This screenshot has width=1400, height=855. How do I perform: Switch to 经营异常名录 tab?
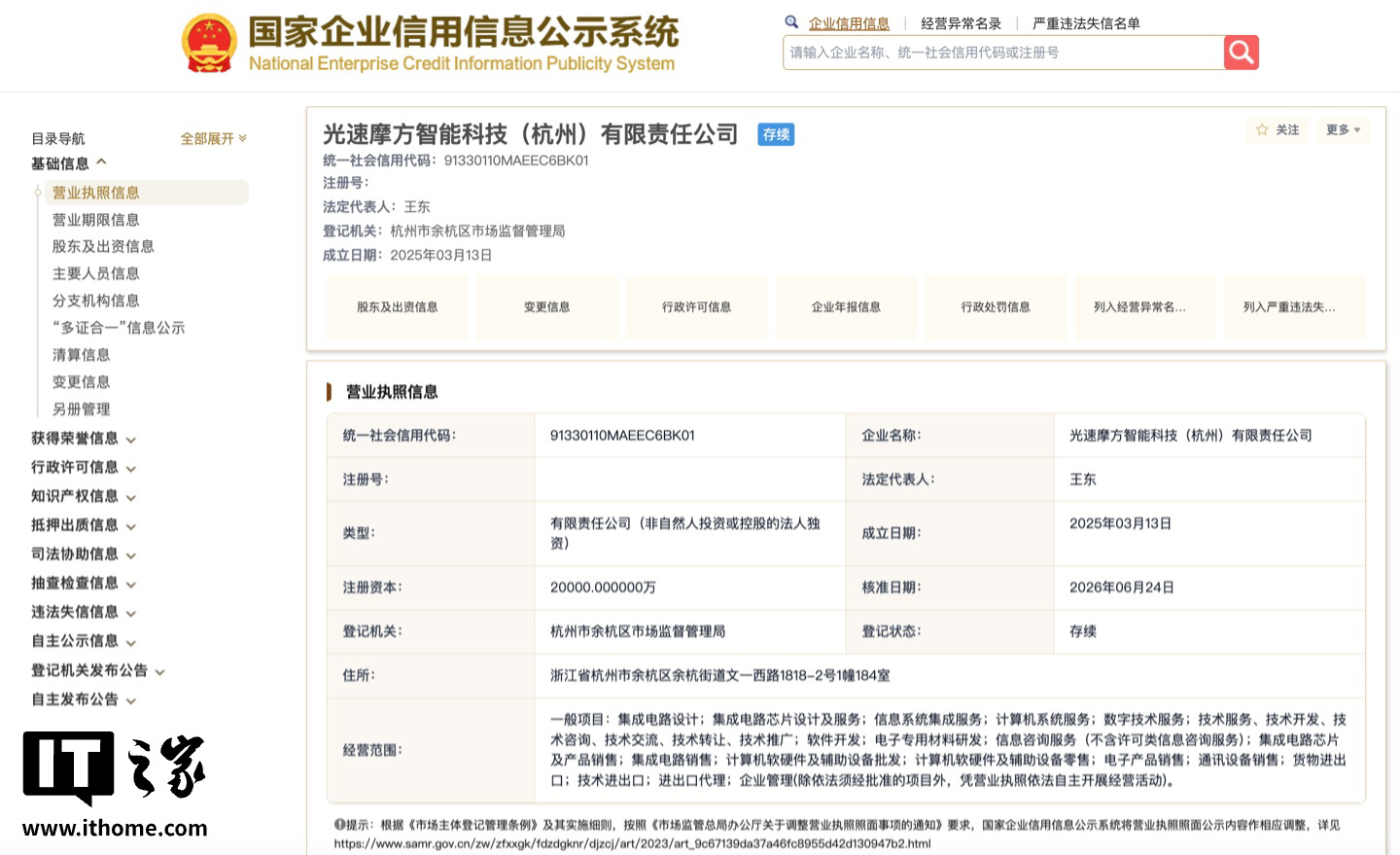pyautogui.click(x=961, y=23)
